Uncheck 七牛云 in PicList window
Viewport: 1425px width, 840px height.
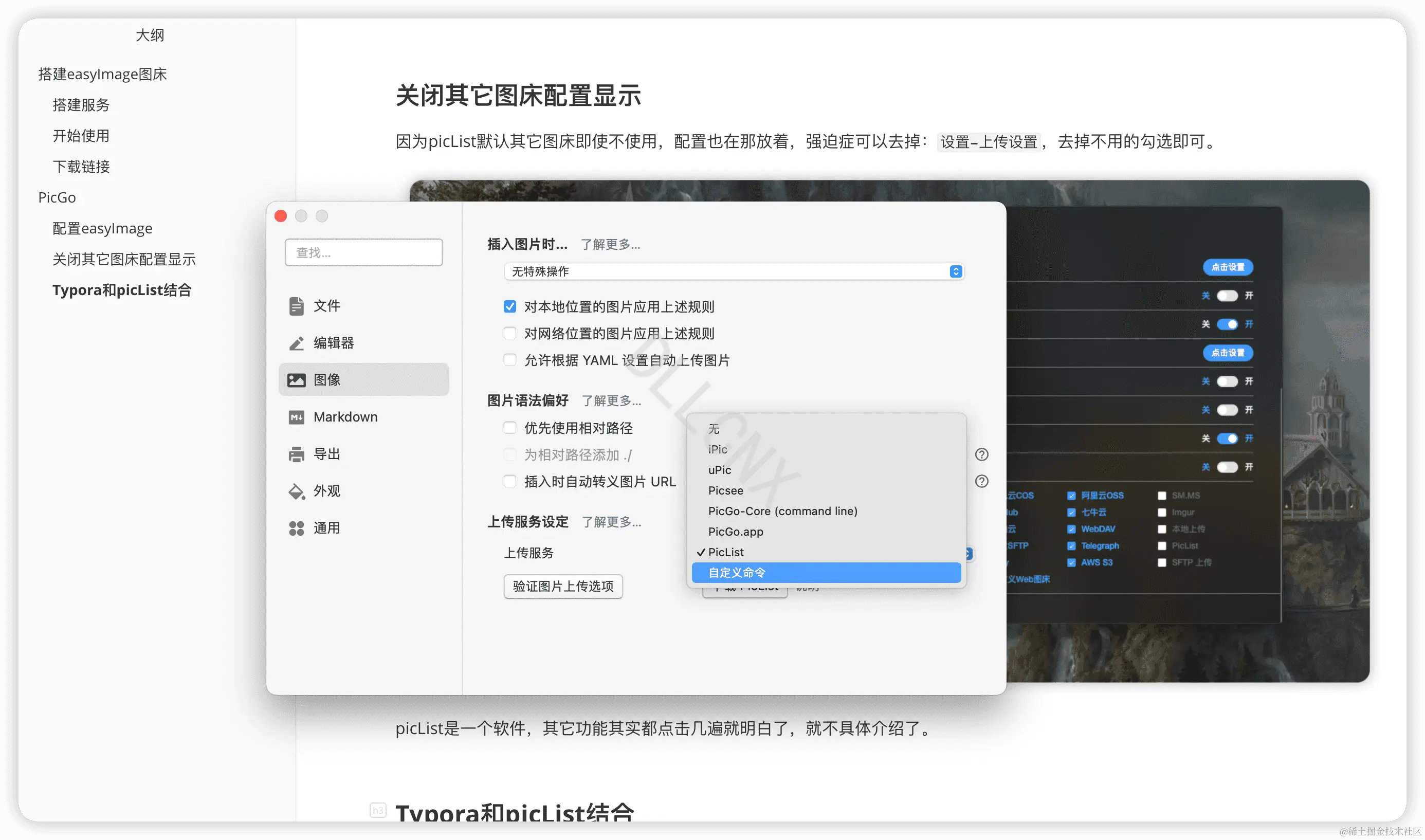pyautogui.click(x=1071, y=512)
